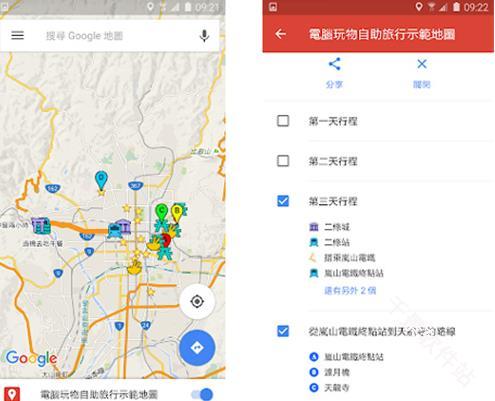Tap the 09:22 clock in status bar
Viewport: 495px width, 401px height.
(x=476, y=7)
